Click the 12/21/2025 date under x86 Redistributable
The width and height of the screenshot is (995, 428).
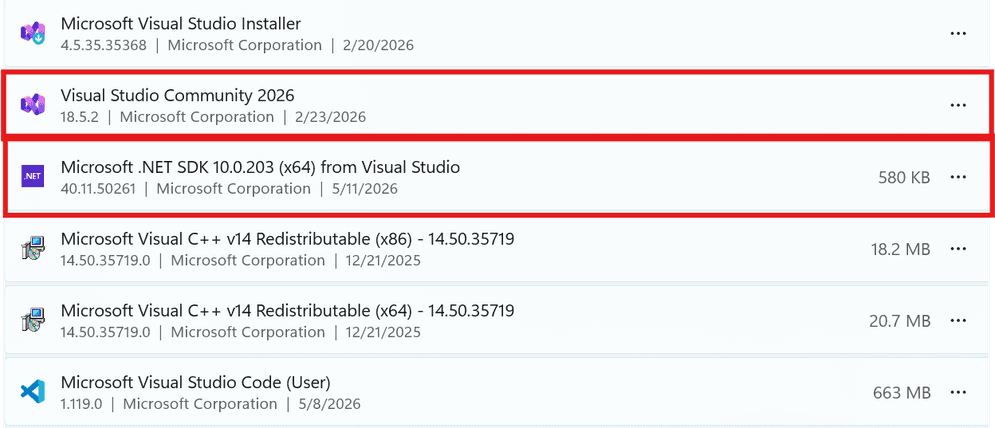383,261
